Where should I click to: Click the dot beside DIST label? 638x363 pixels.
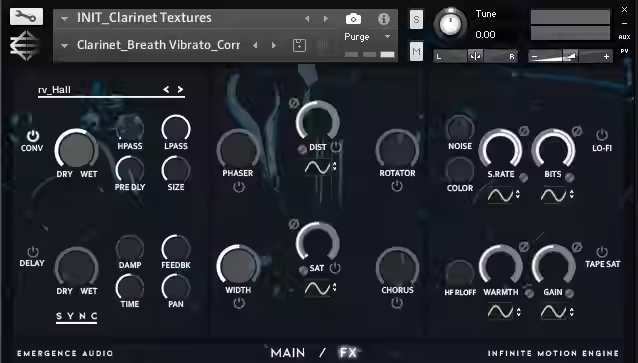tap(302, 149)
